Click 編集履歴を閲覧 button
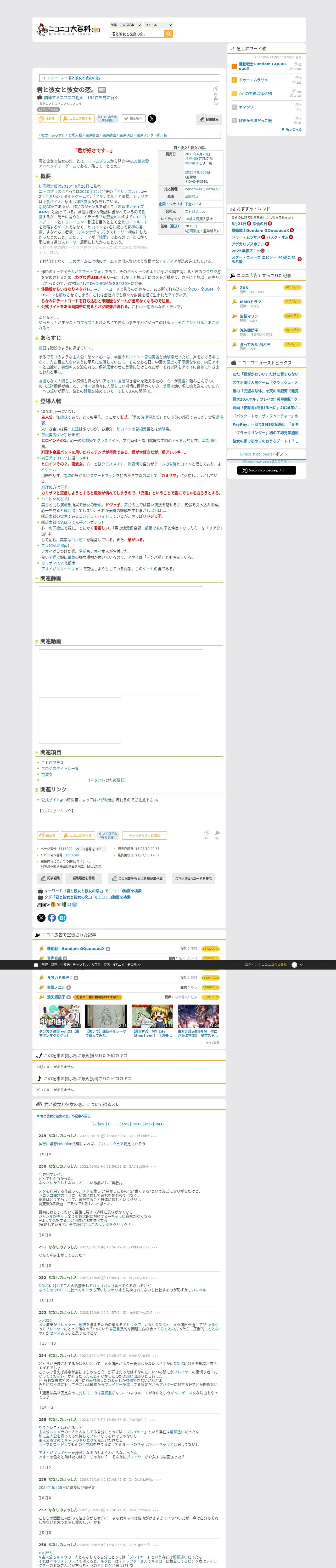The width and height of the screenshot is (336, 1568). tap(83, 878)
